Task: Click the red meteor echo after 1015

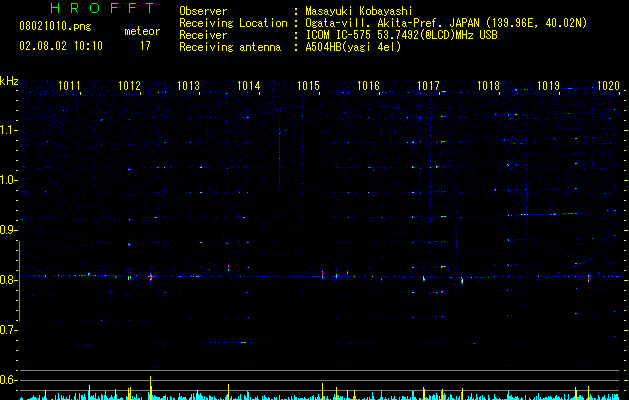Action: pyautogui.click(x=322, y=274)
